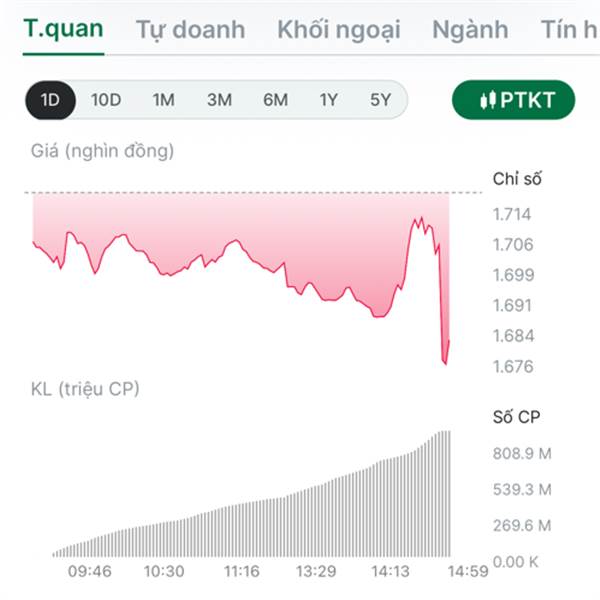Select the 1M time range
The image size is (600, 600).
pyautogui.click(x=163, y=100)
